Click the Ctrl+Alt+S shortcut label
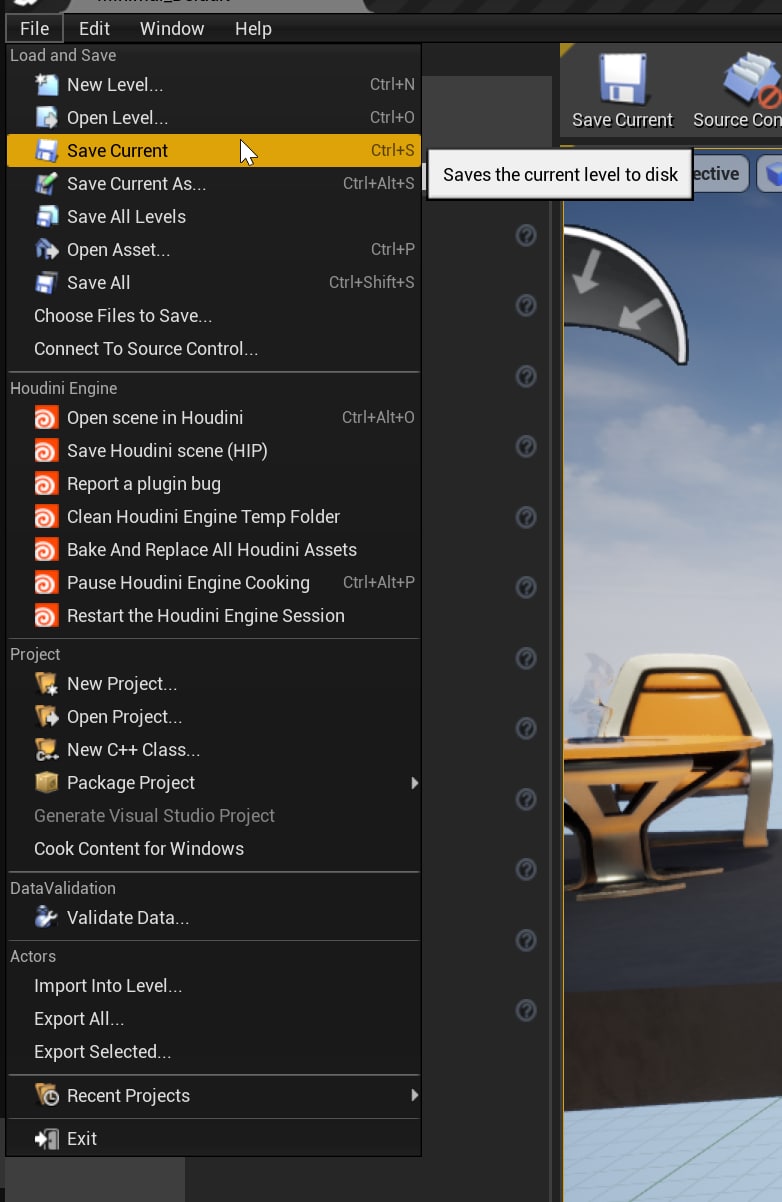This screenshot has height=1202, width=782. (x=379, y=184)
